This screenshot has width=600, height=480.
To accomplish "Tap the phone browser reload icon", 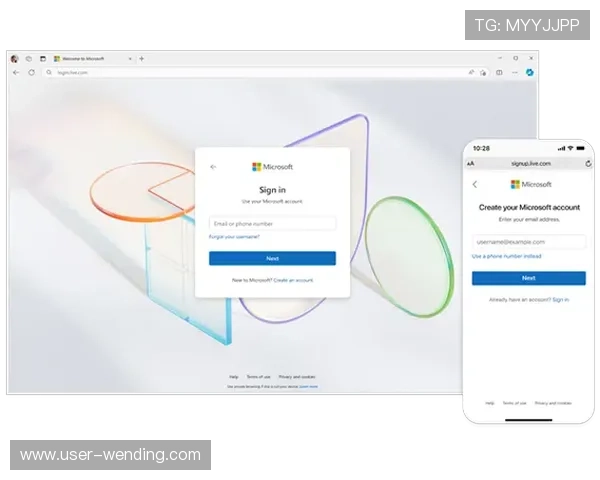I will pyautogui.click(x=588, y=163).
